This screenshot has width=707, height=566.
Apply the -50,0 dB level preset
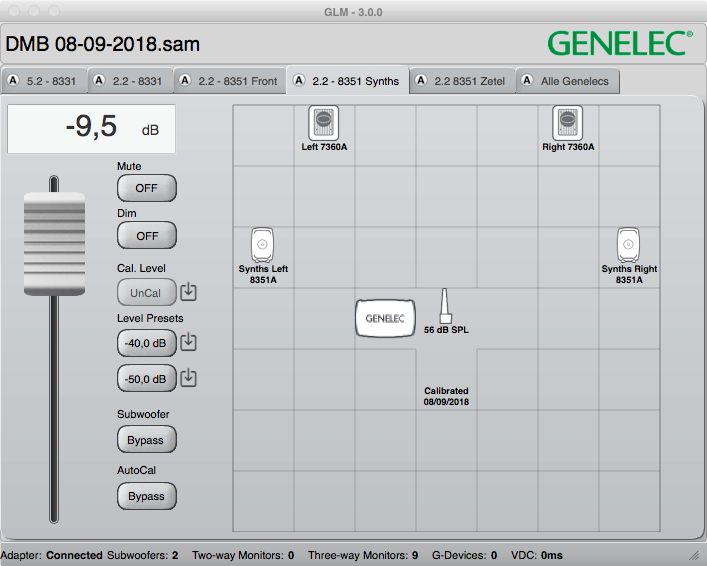[147, 378]
